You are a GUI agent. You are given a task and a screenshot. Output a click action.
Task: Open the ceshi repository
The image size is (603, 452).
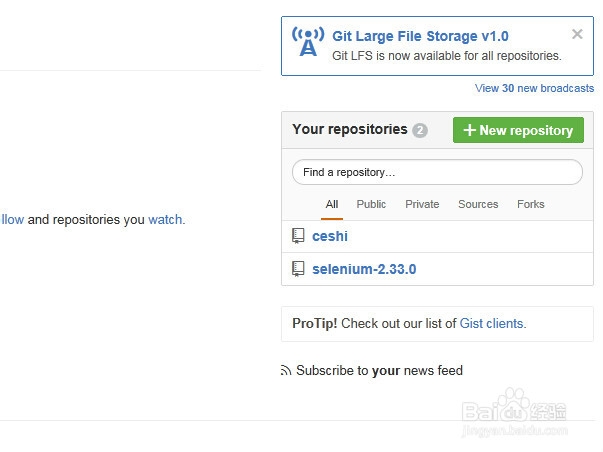click(x=330, y=236)
